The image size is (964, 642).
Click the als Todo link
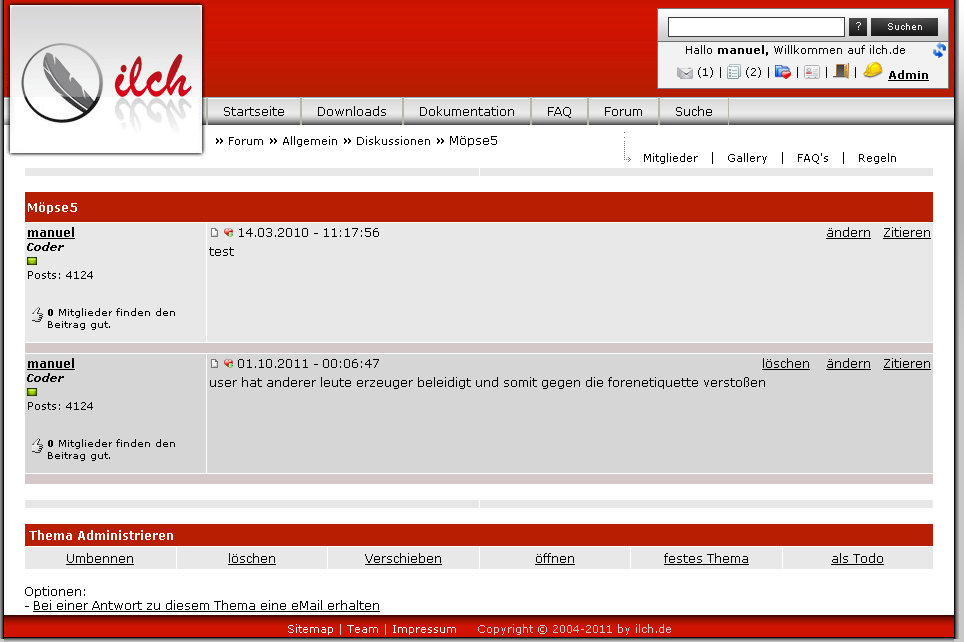point(857,558)
